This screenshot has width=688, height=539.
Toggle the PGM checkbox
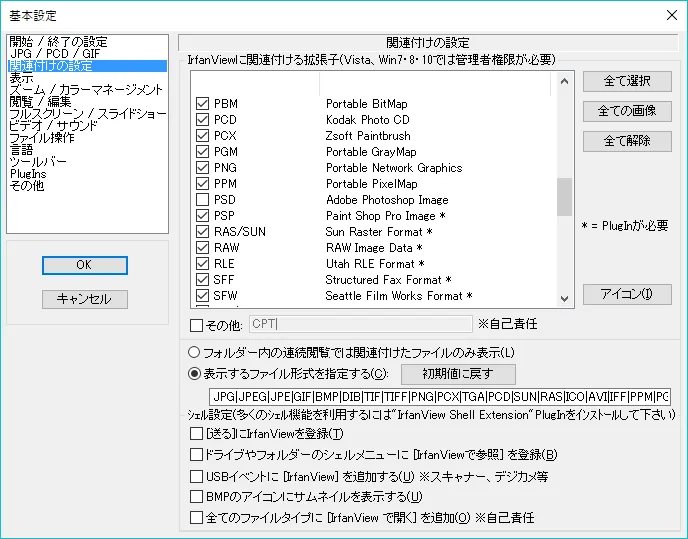click(202, 151)
